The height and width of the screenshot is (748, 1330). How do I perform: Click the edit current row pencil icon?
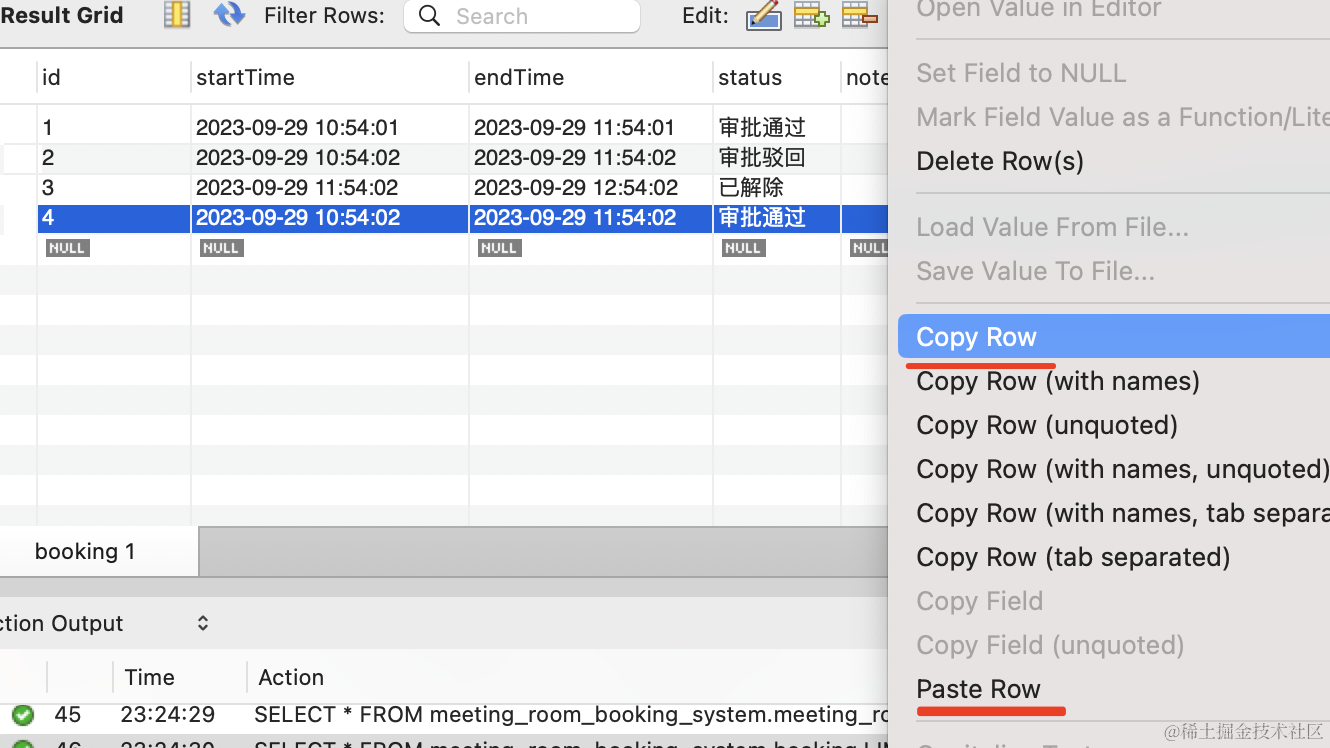click(x=764, y=15)
